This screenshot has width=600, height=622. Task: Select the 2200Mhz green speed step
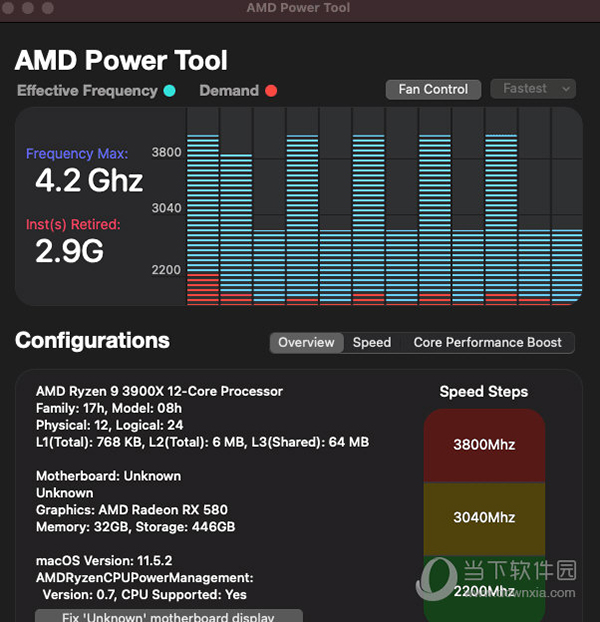(484, 589)
